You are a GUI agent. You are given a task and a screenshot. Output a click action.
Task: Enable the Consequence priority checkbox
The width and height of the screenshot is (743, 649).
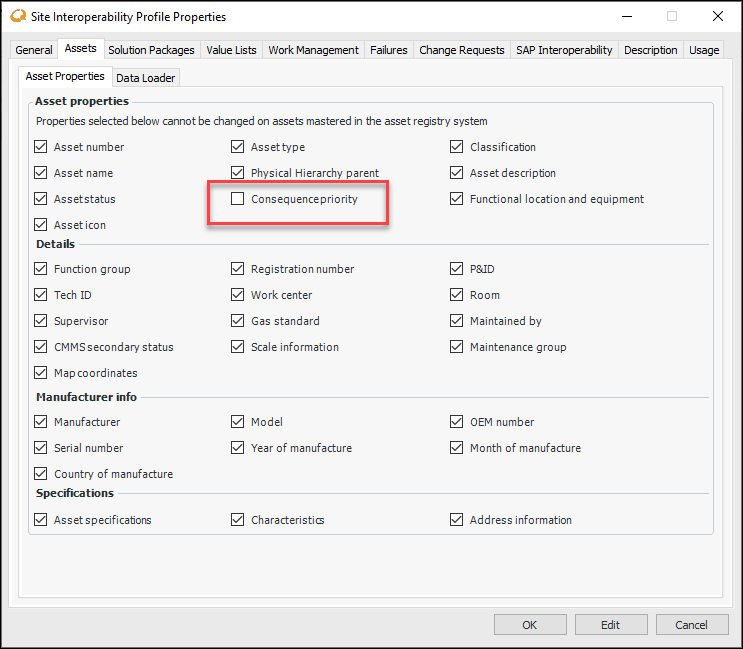(238, 199)
